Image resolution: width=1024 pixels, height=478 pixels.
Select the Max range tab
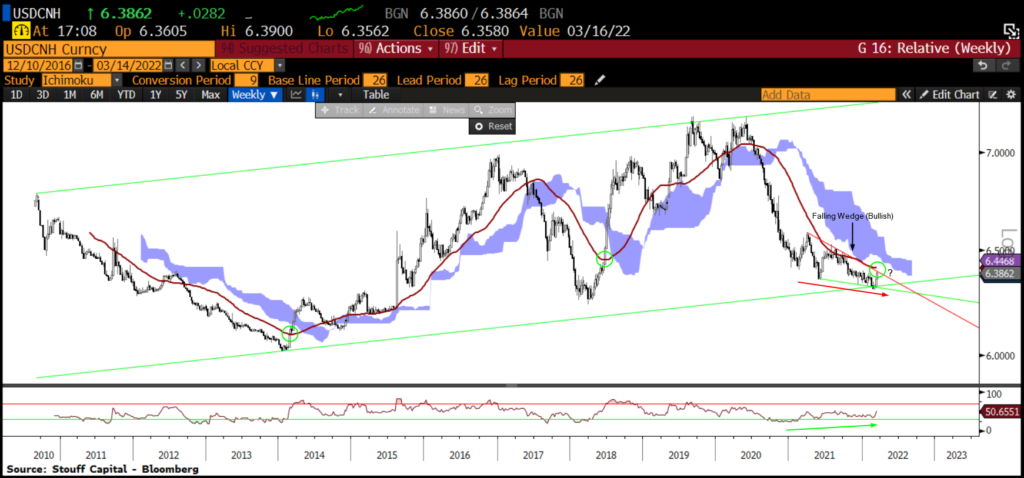tap(210, 95)
